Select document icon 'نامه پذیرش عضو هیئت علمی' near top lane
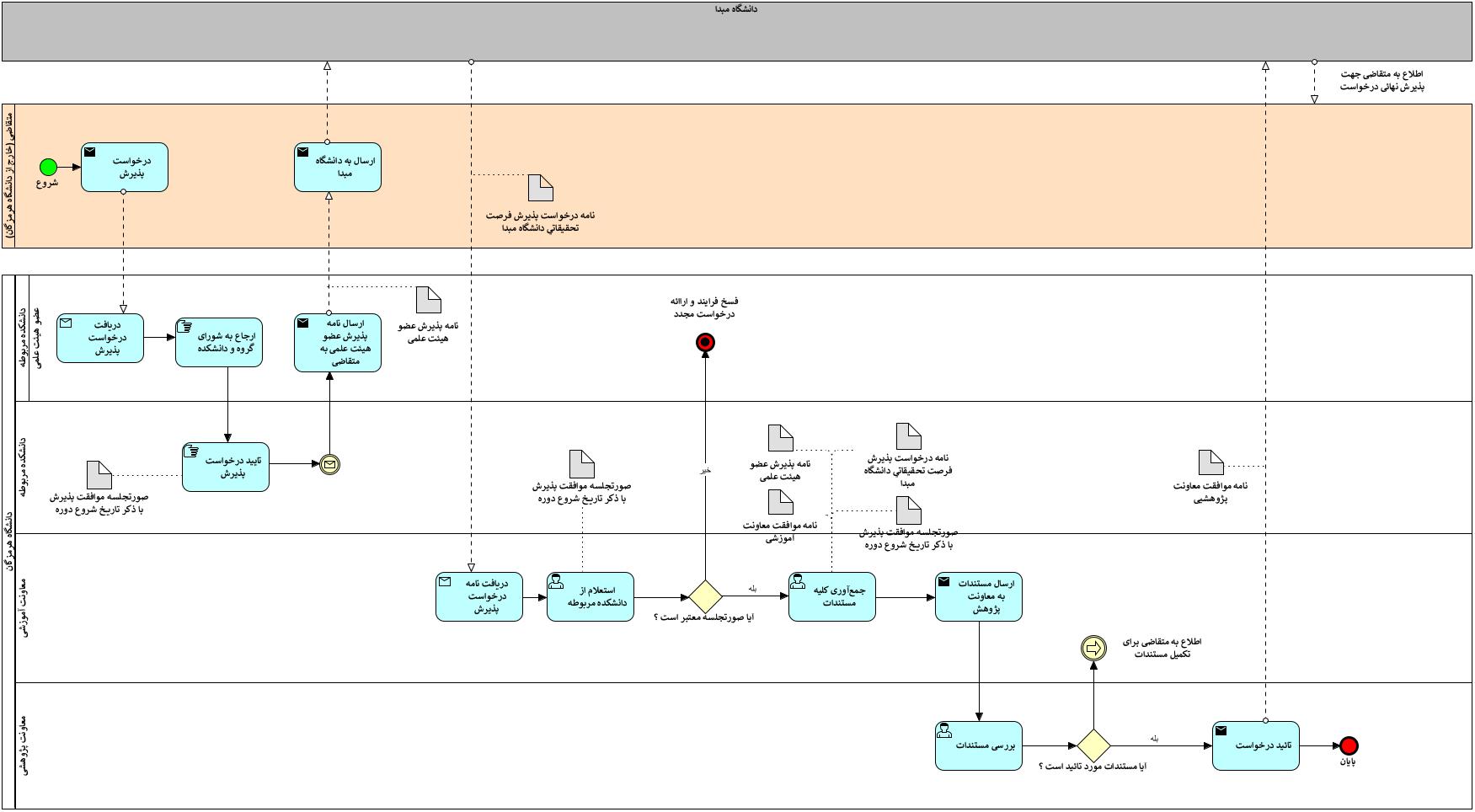 point(429,300)
